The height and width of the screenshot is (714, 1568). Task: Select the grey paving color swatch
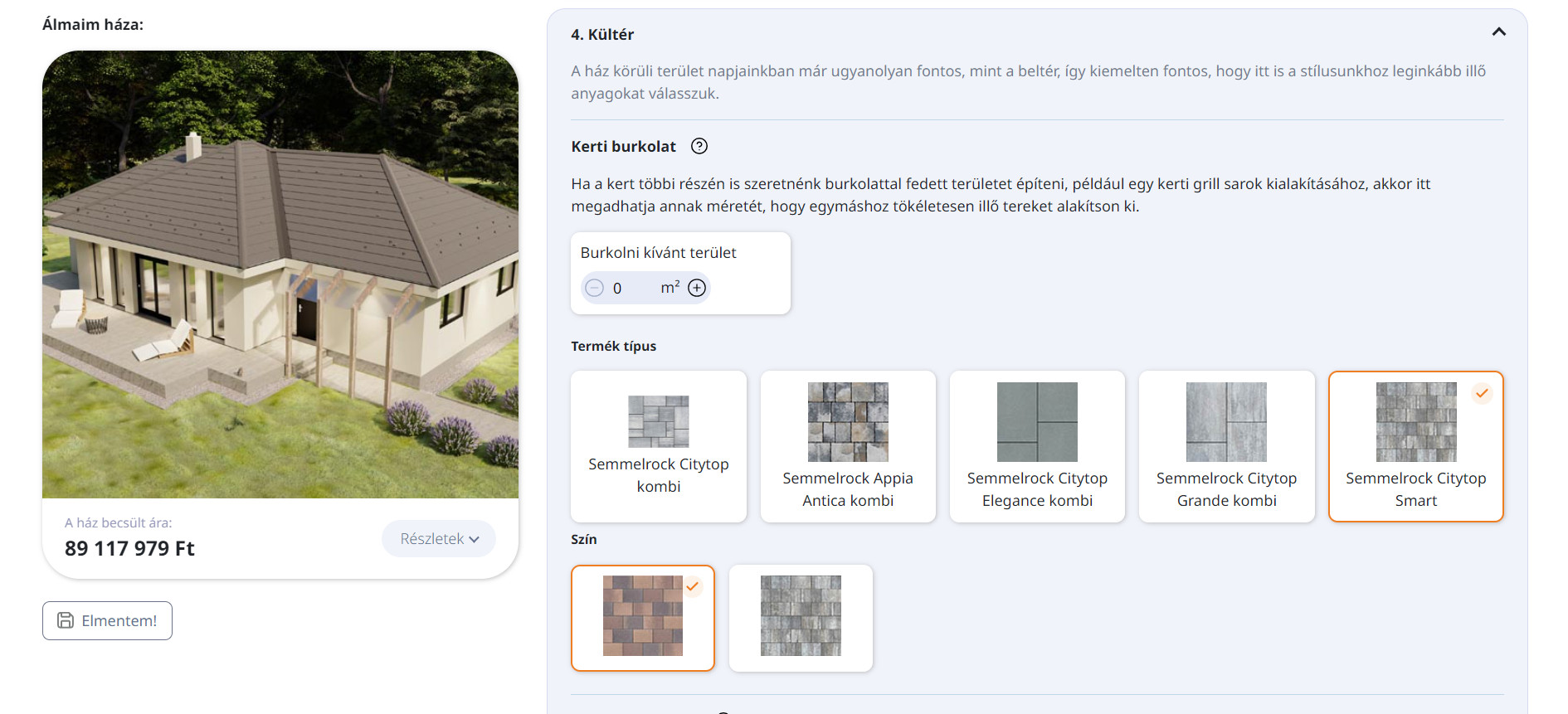tap(801, 618)
